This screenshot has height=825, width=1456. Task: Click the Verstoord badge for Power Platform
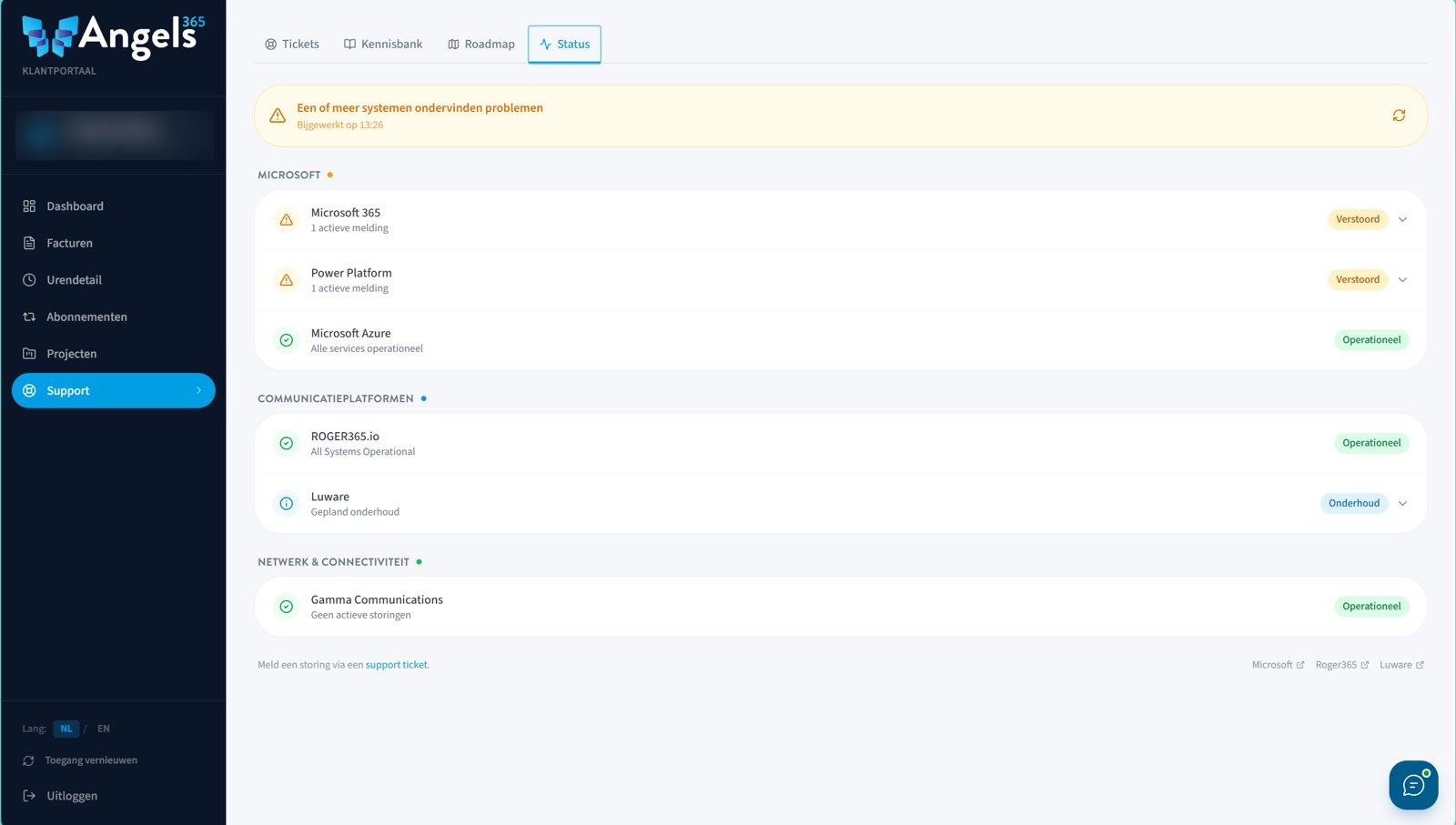click(1358, 279)
